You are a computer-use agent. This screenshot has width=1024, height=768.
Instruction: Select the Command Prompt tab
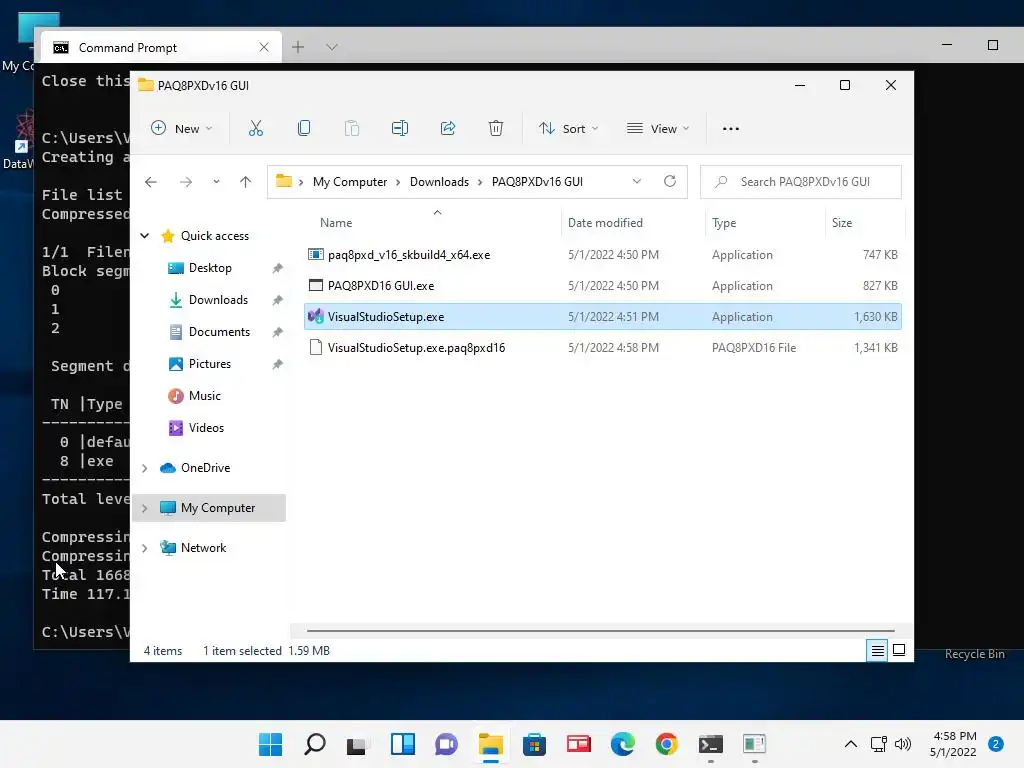click(161, 47)
